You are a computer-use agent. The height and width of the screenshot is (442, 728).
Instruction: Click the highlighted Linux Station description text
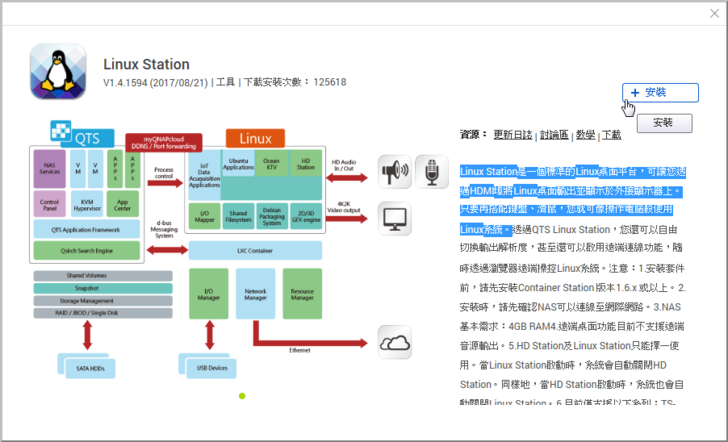coord(572,200)
